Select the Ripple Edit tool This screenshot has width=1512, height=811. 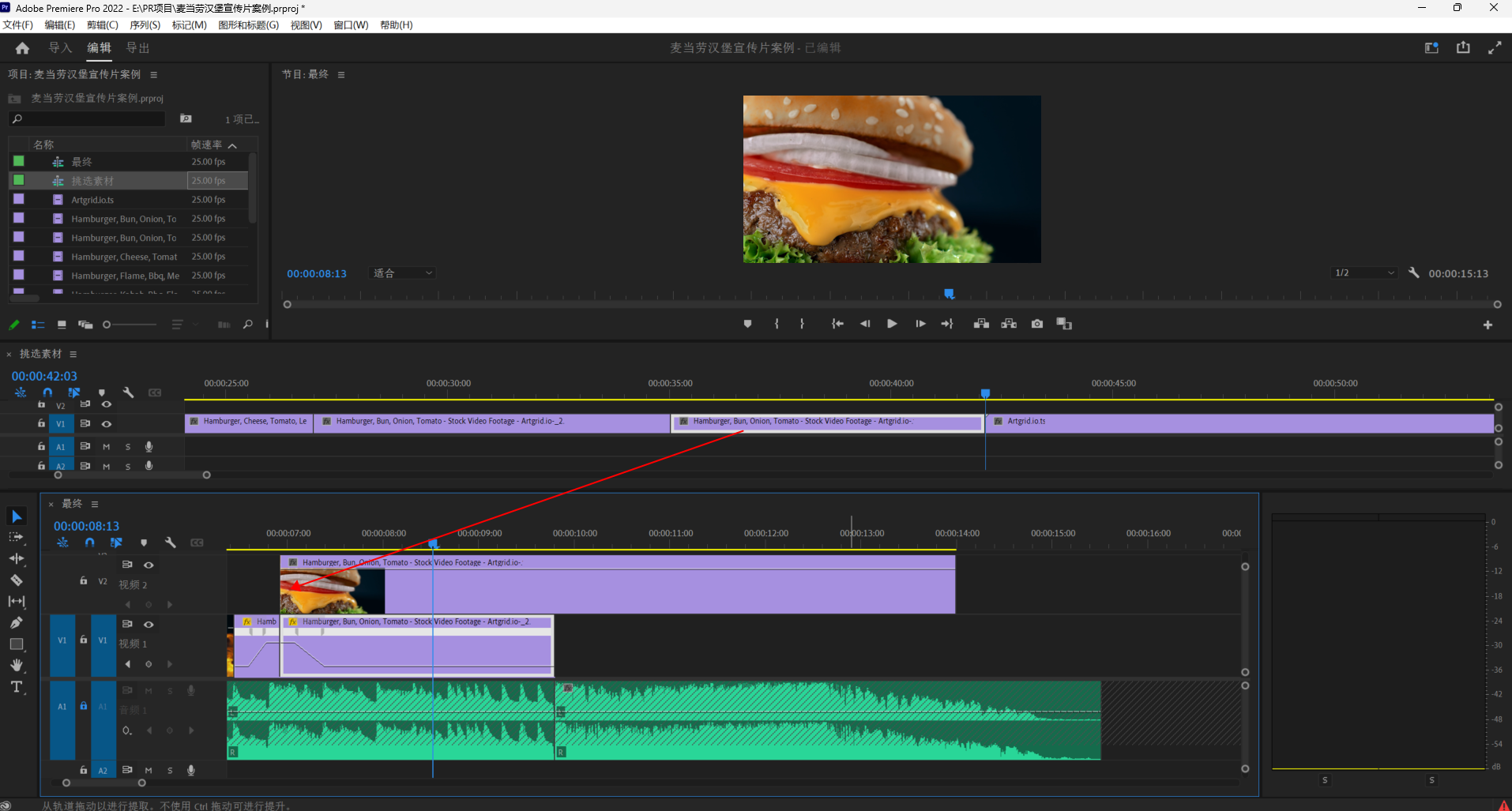16,558
